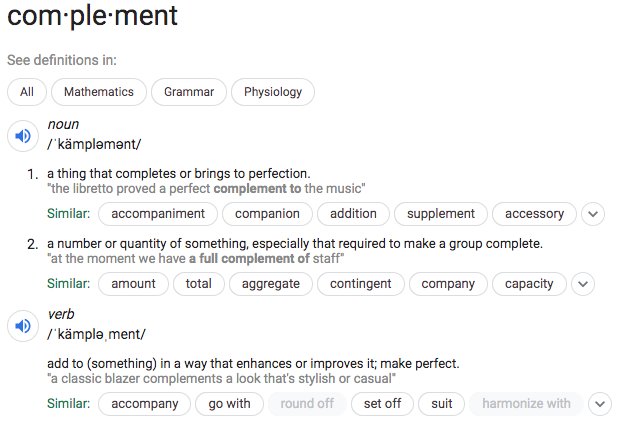Play the verb pronunciation audio

point(23,326)
